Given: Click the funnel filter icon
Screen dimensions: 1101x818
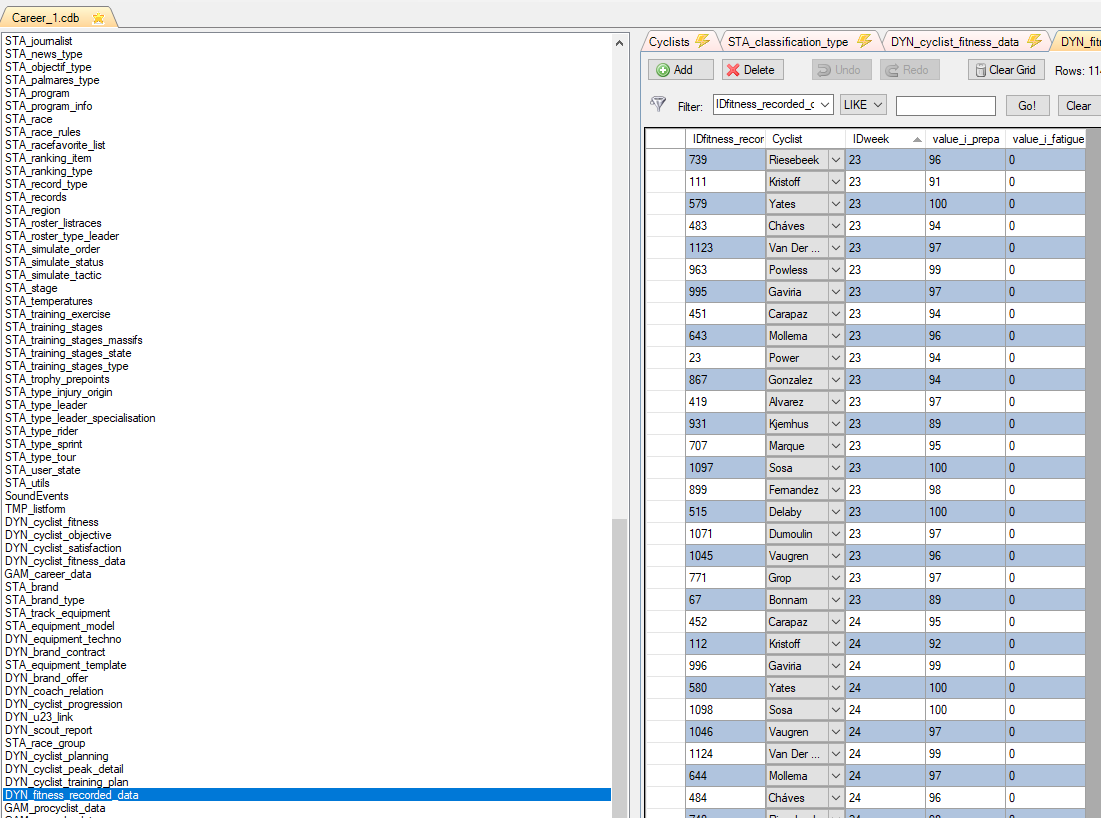Looking at the screenshot, I should coord(658,104).
